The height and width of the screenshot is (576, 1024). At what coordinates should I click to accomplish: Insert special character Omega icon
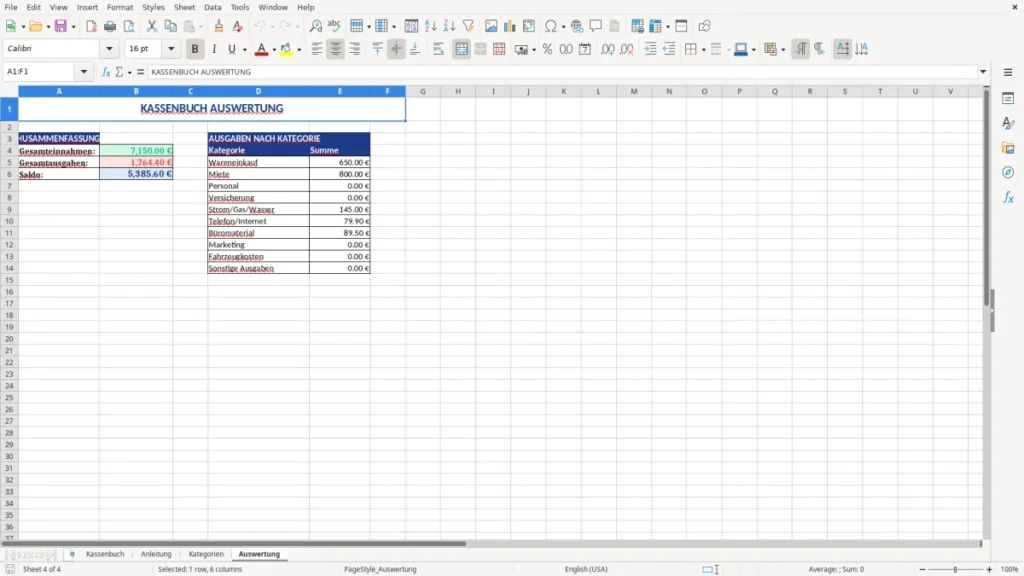(551, 26)
